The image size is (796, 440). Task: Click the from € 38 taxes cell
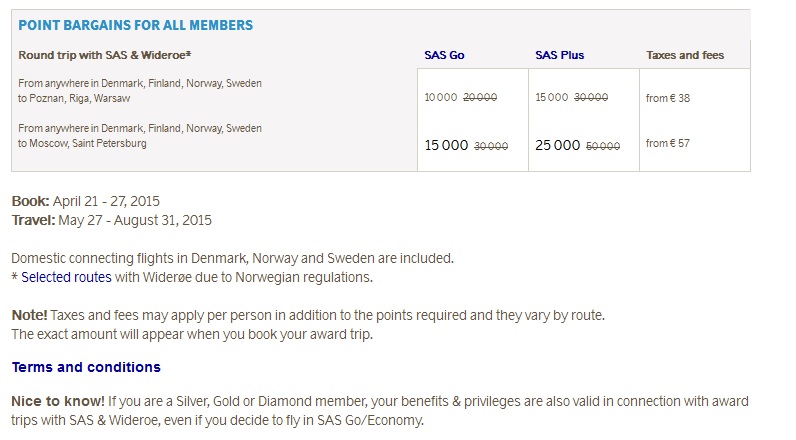coord(668,98)
